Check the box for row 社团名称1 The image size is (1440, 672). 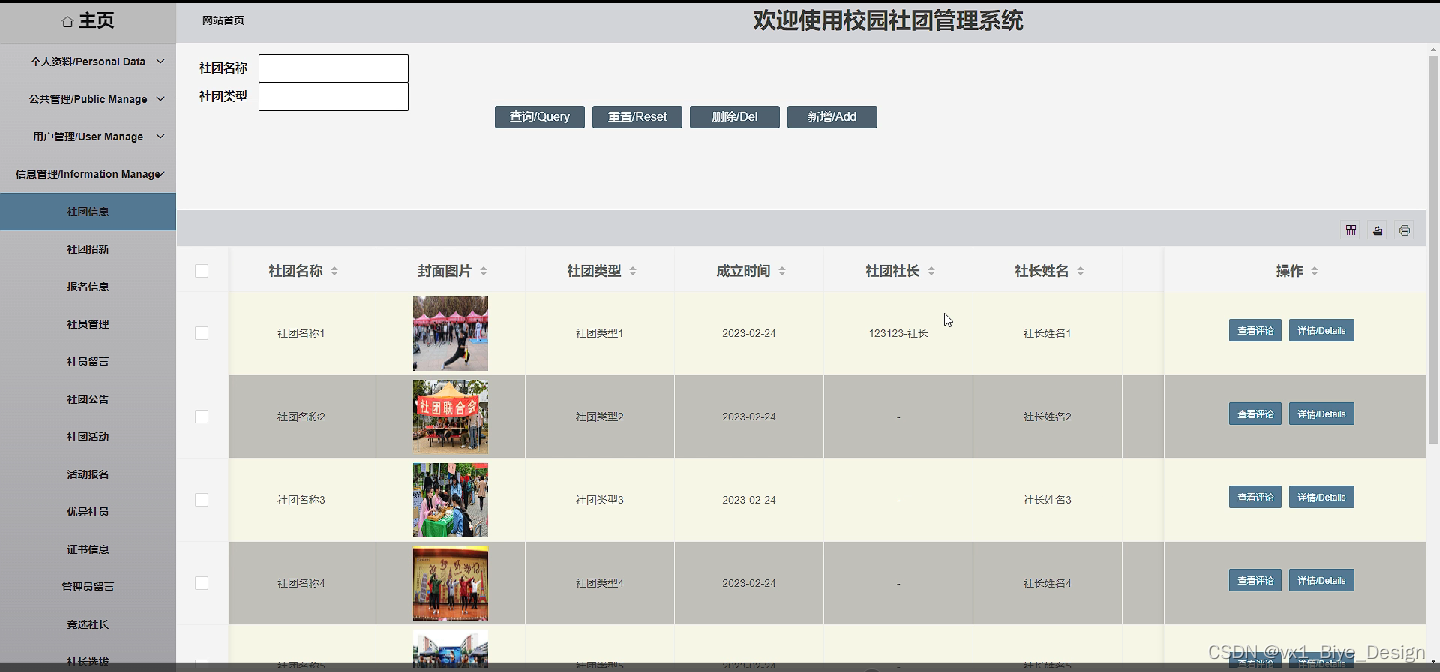202,333
